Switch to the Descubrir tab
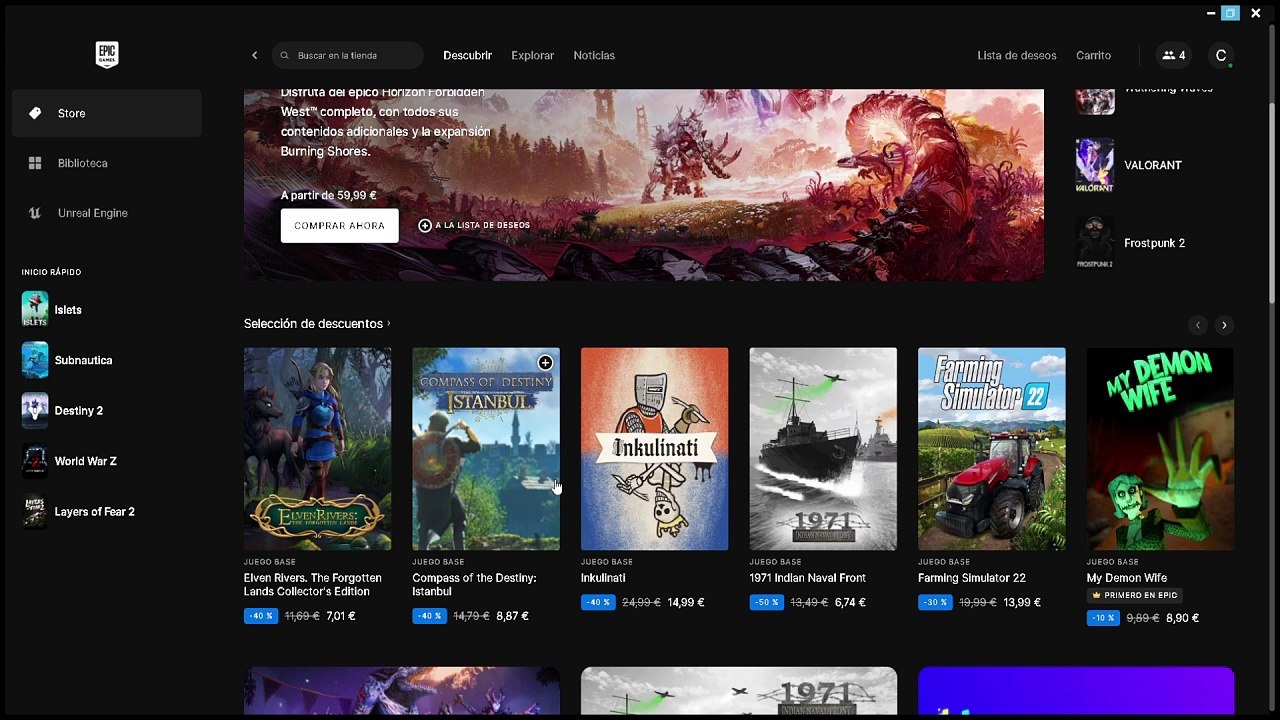Viewport: 1280px width, 720px height. (467, 55)
